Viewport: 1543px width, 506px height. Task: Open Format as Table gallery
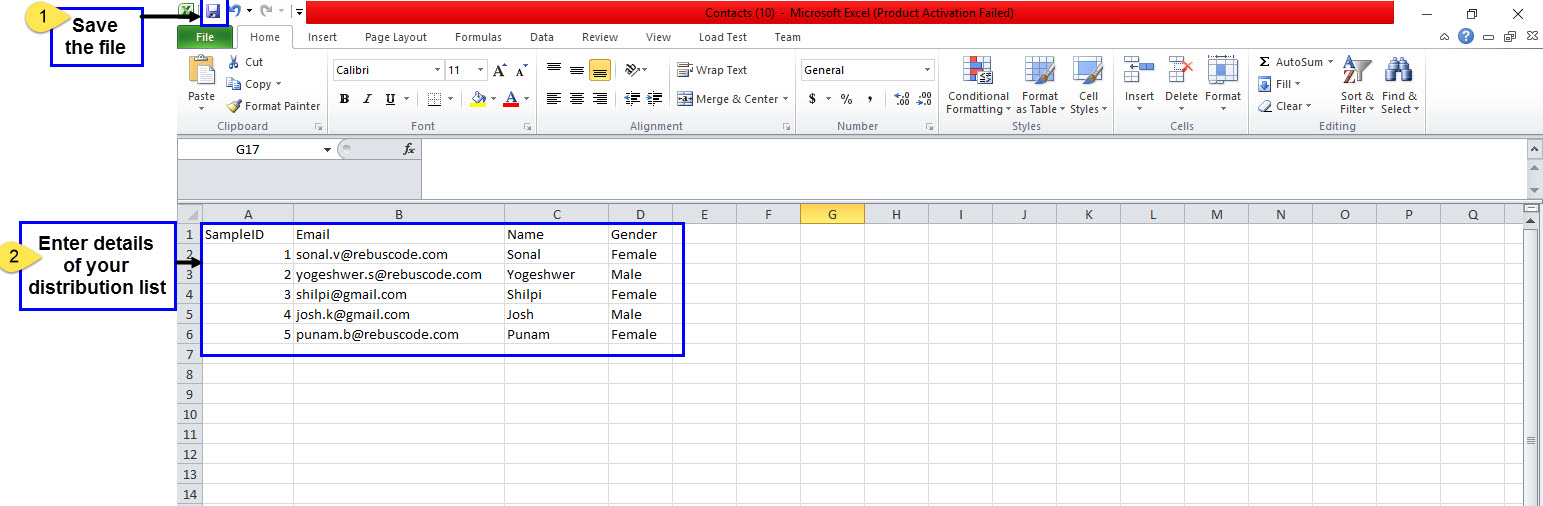point(1040,86)
